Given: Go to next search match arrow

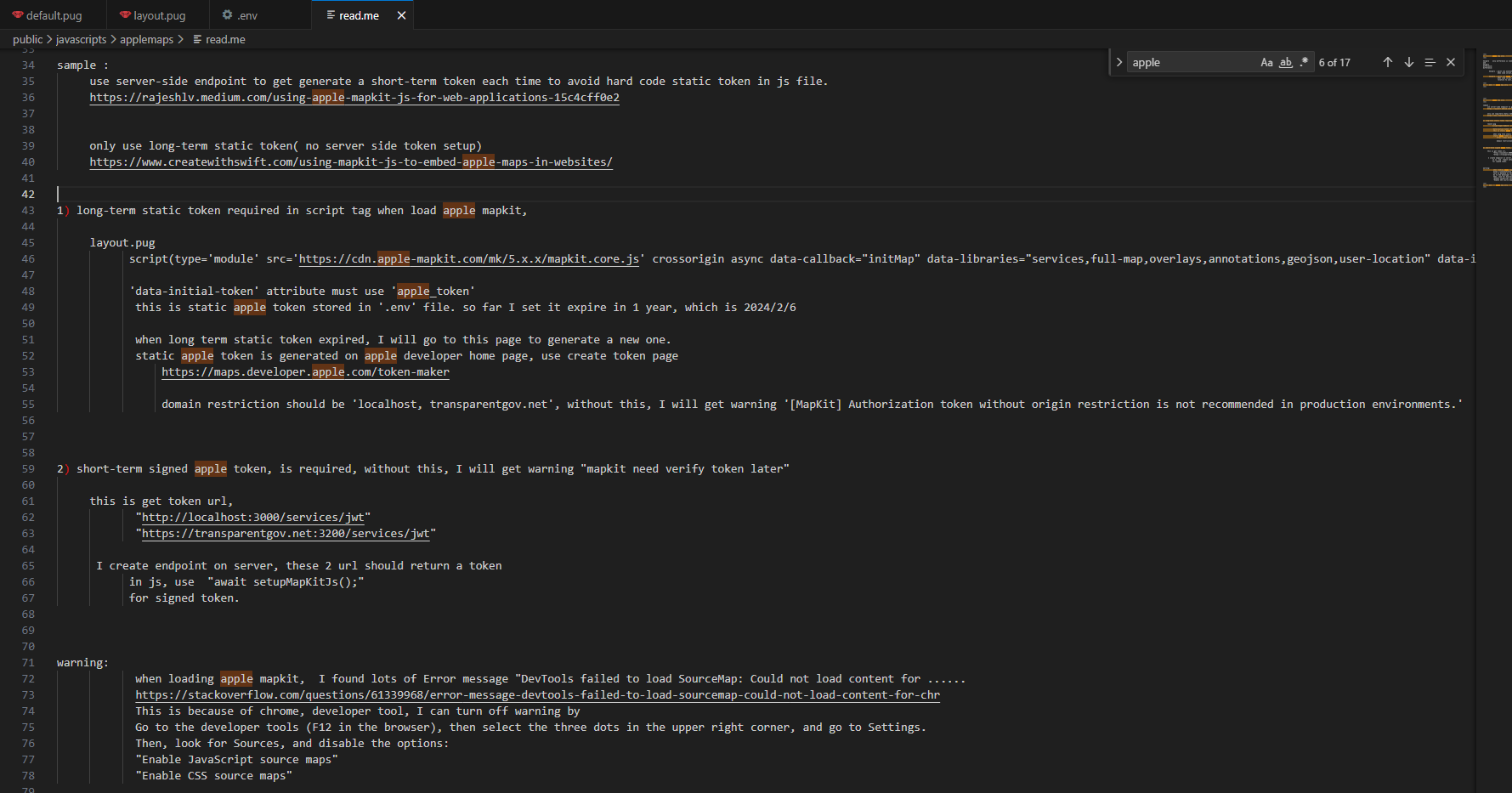Looking at the screenshot, I should click(x=1408, y=62).
